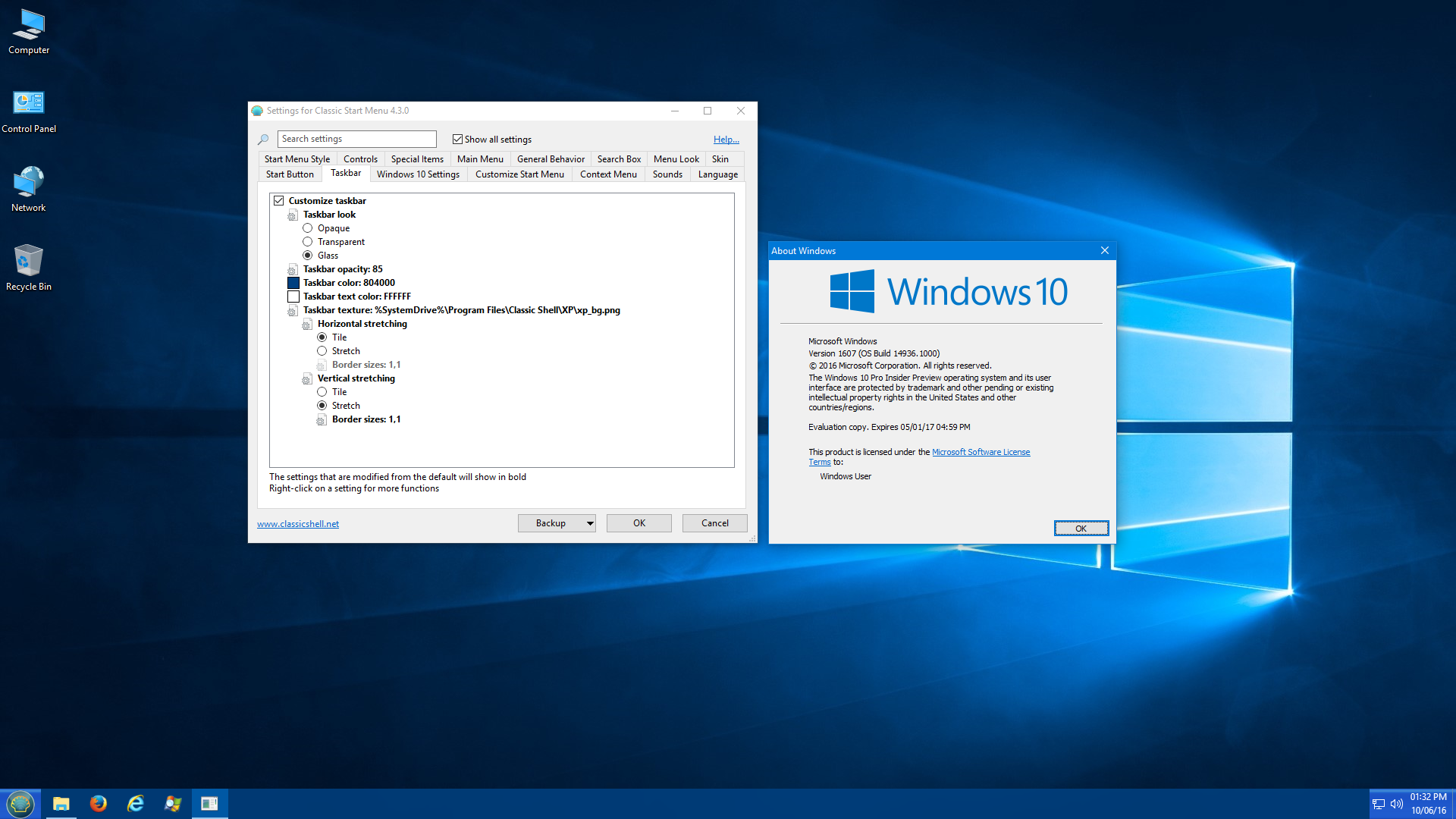Switch to the Windows 10 Settings tab
Viewport: 1456px width, 819px height.
pyautogui.click(x=418, y=174)
